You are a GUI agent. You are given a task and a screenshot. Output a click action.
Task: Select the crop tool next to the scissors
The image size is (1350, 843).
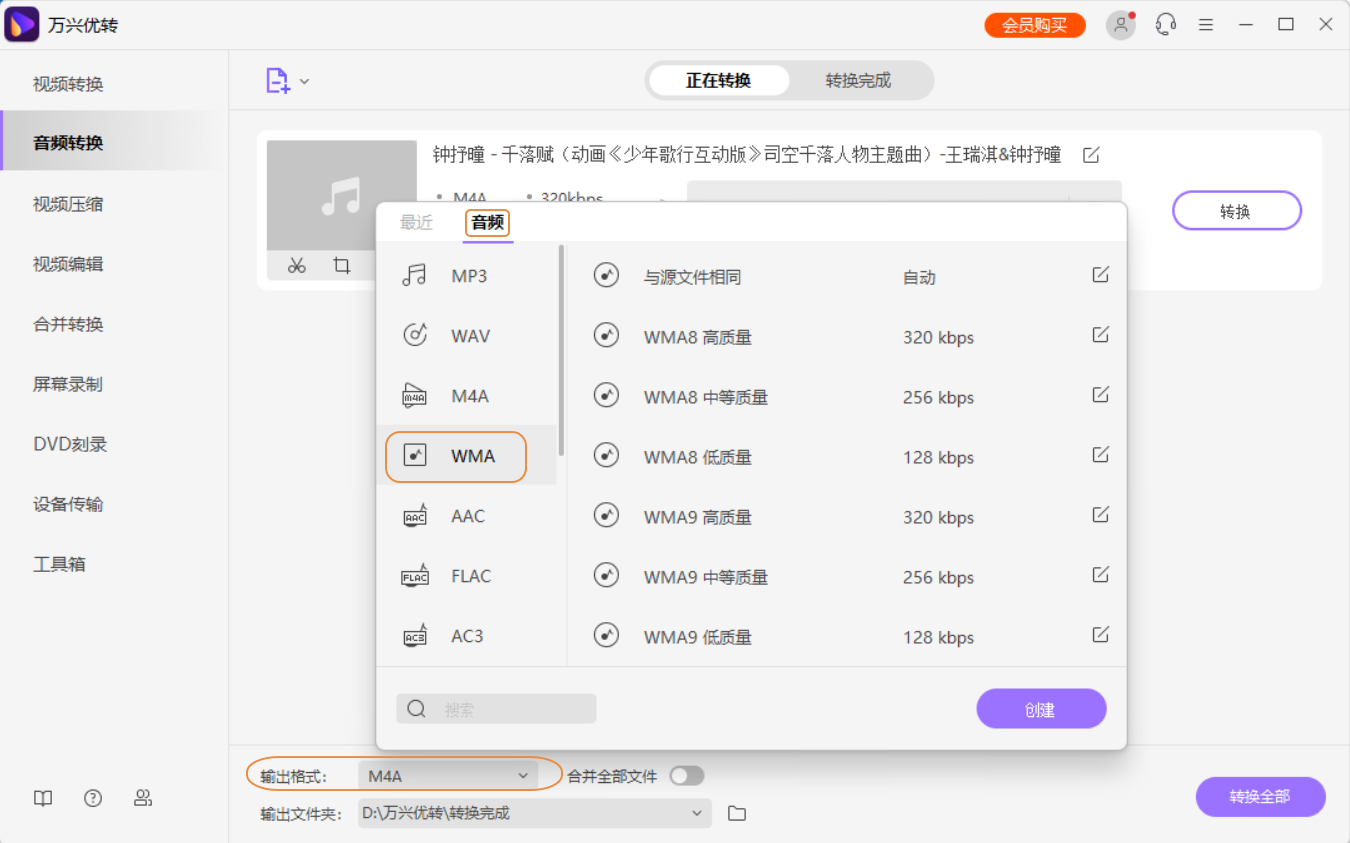[343, 266]
